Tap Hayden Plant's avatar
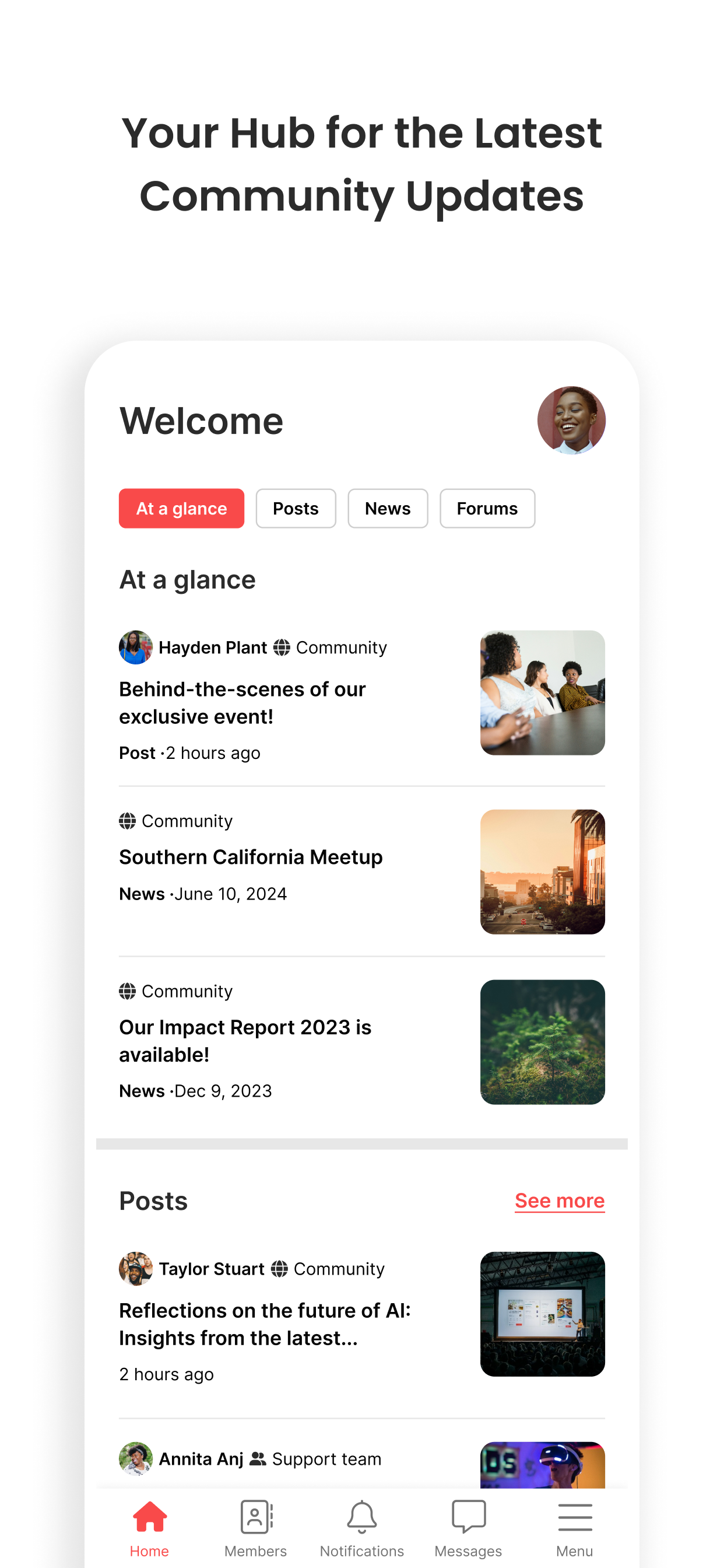 pos(136,647)
